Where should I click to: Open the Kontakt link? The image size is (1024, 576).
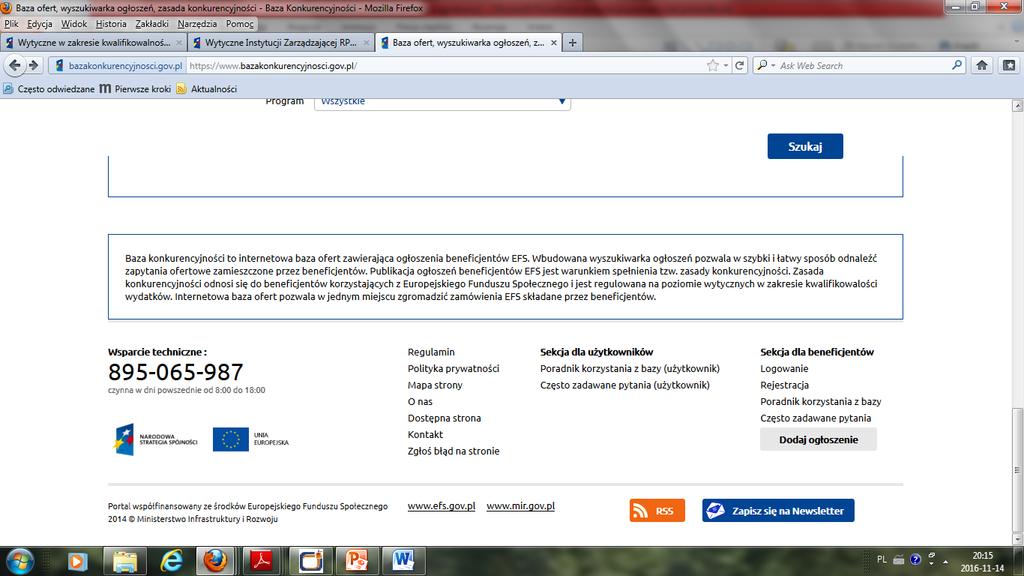pyautogui.click(x=425, y=434)
